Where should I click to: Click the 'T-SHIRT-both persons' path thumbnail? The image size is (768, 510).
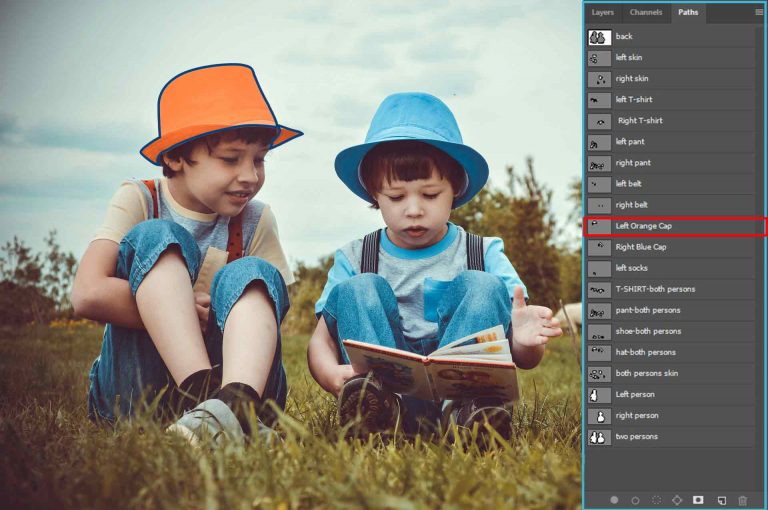coord(599,290)
